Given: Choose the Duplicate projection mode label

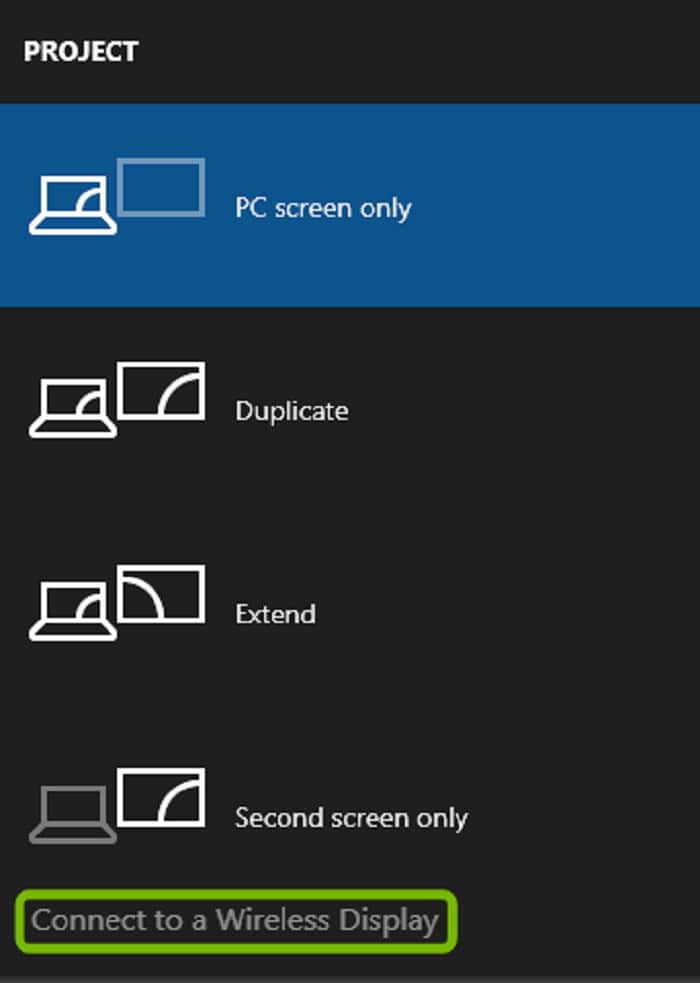Looking at the screenshot, I should point(292,411).
